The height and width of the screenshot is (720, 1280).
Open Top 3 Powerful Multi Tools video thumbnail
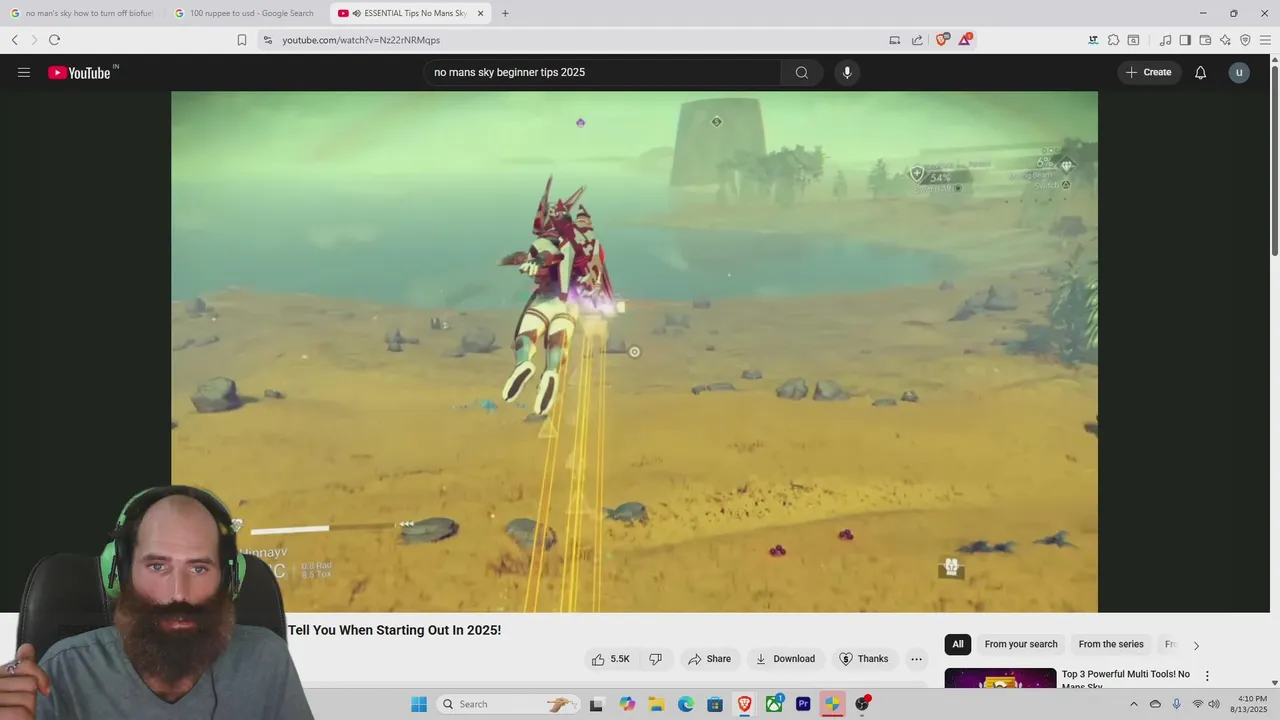click(x=1000, y=678)
